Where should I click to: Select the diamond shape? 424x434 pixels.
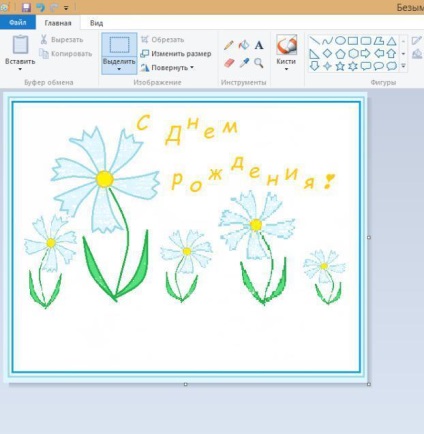click(327, 53)
